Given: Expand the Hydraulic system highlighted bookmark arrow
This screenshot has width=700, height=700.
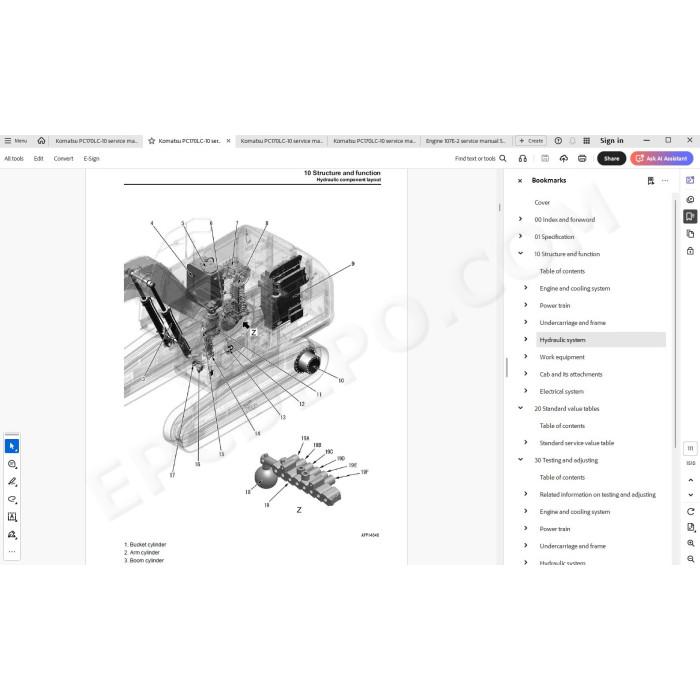Looking at the screenshot, I should coord(525,339).
